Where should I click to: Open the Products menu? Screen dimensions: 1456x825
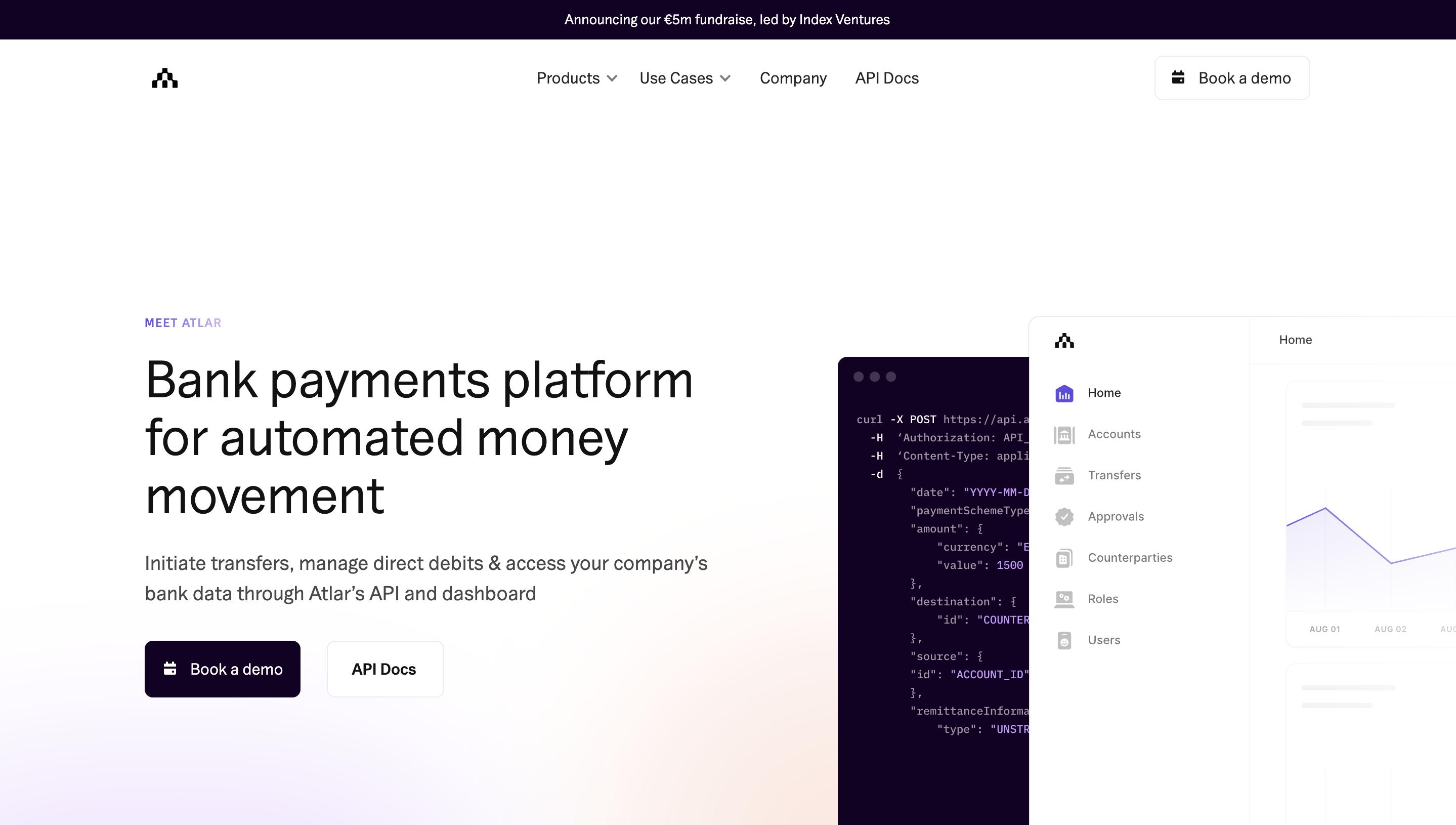click(x=568, y=78)
